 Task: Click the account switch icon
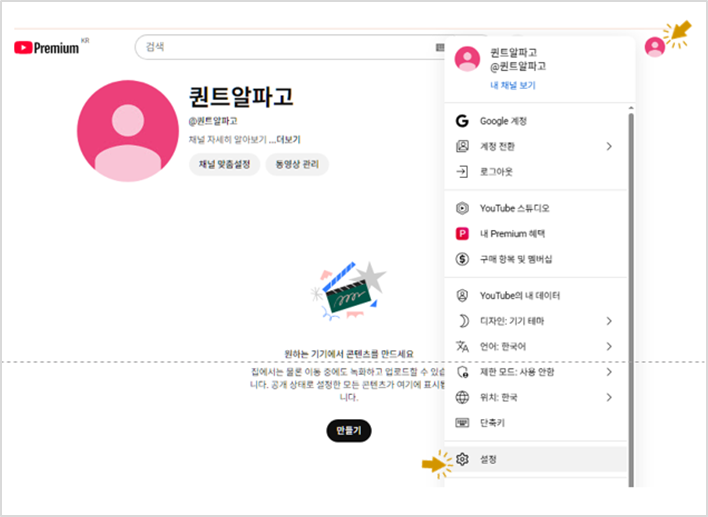[x=462, y=146]
